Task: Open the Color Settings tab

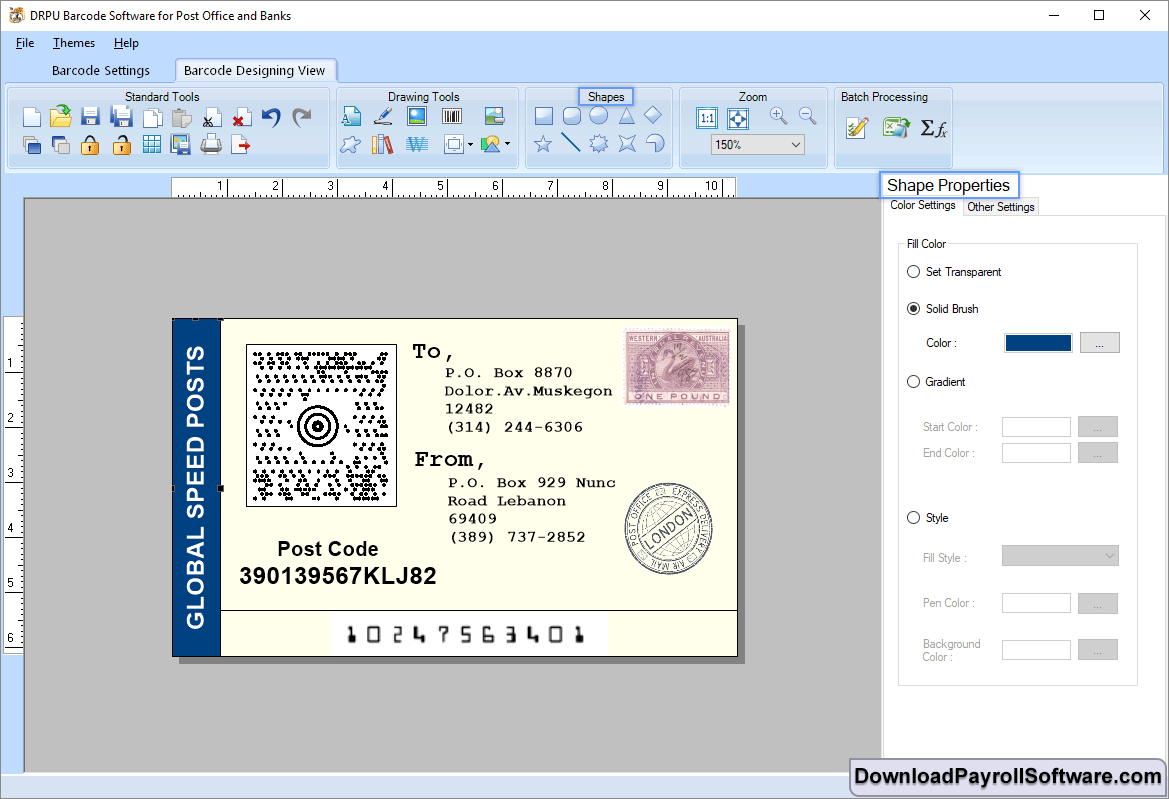Action: pos(922,205)
